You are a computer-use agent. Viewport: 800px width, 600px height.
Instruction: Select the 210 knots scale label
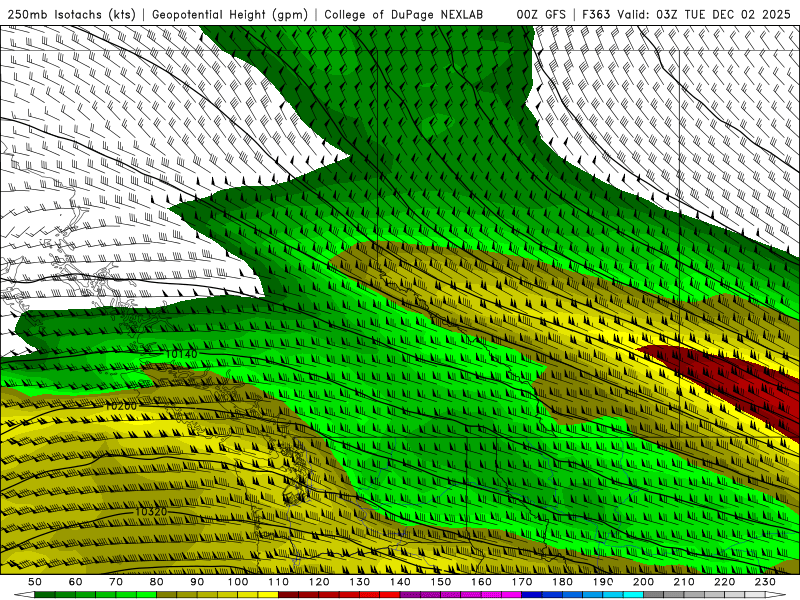pos(684,582)
